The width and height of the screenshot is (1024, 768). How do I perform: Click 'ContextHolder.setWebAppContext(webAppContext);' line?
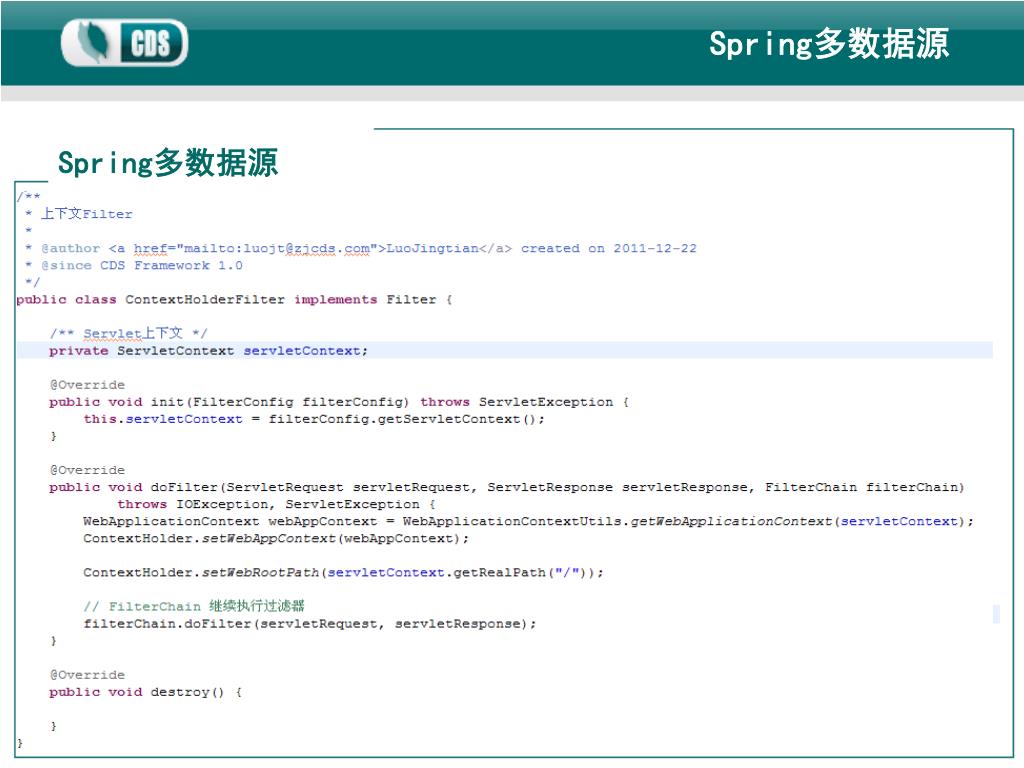(x=276, y=539)
